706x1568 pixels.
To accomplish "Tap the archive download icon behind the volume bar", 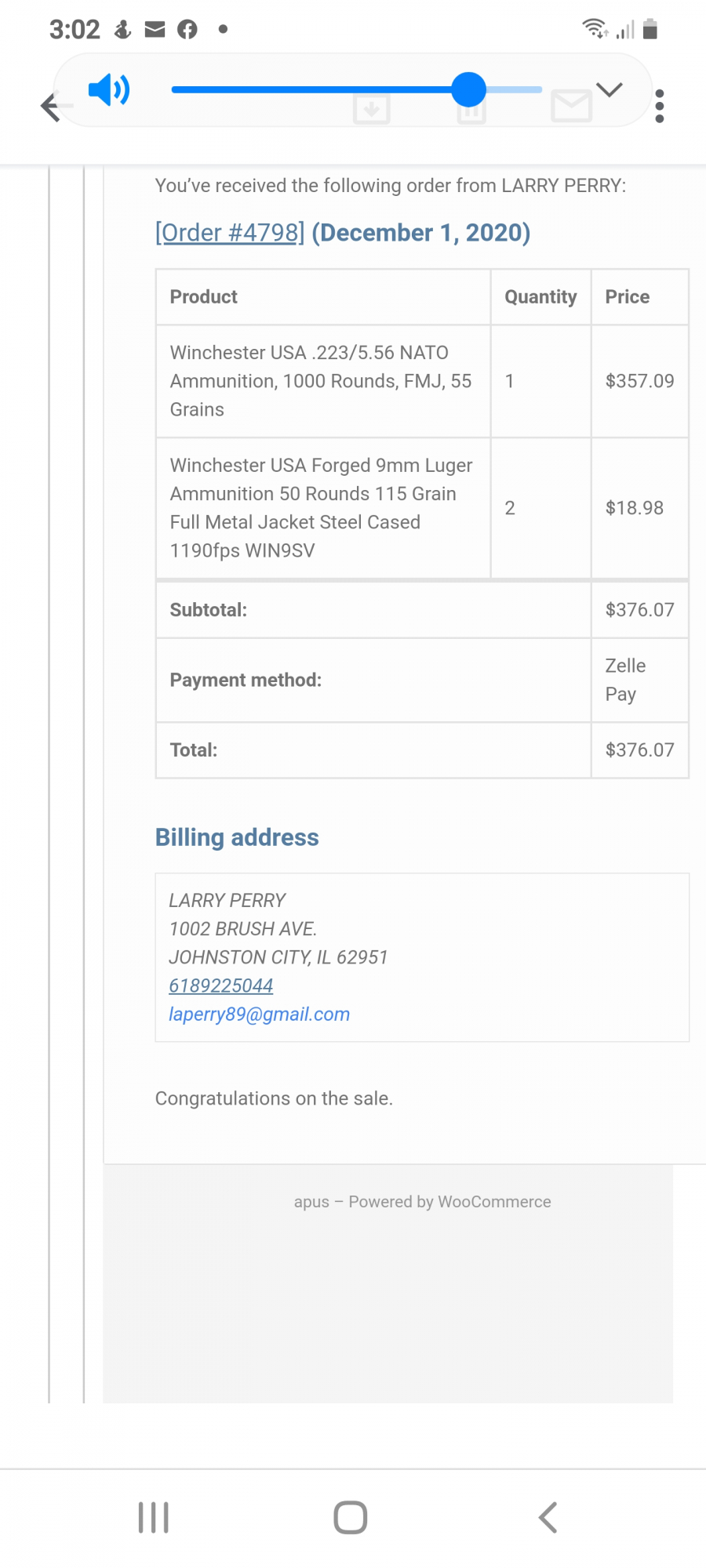I will pos(372,108).
